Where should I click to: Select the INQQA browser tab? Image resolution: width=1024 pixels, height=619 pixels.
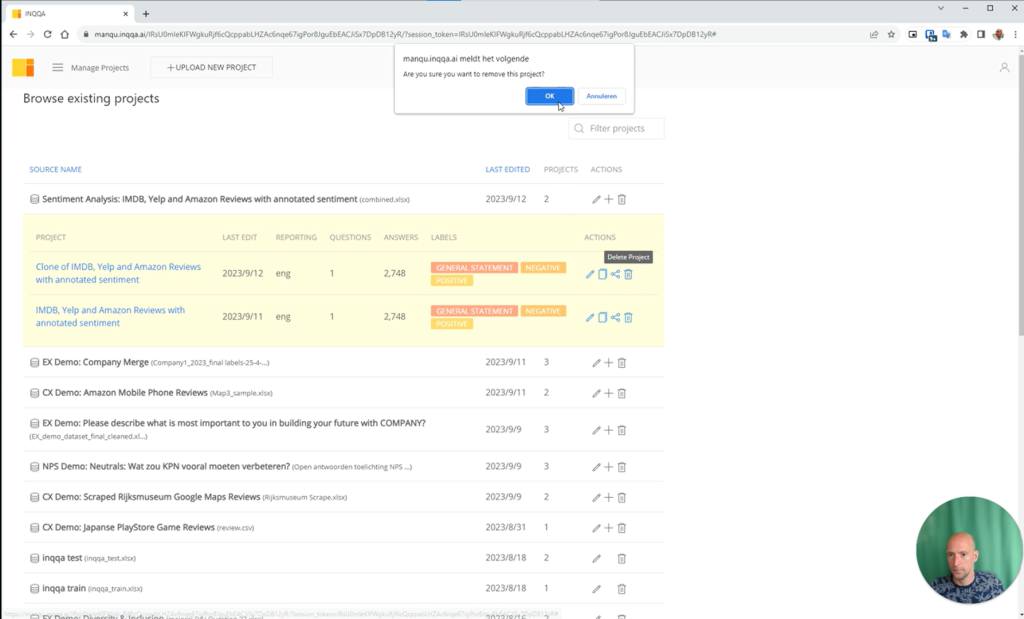click(69, 14)
